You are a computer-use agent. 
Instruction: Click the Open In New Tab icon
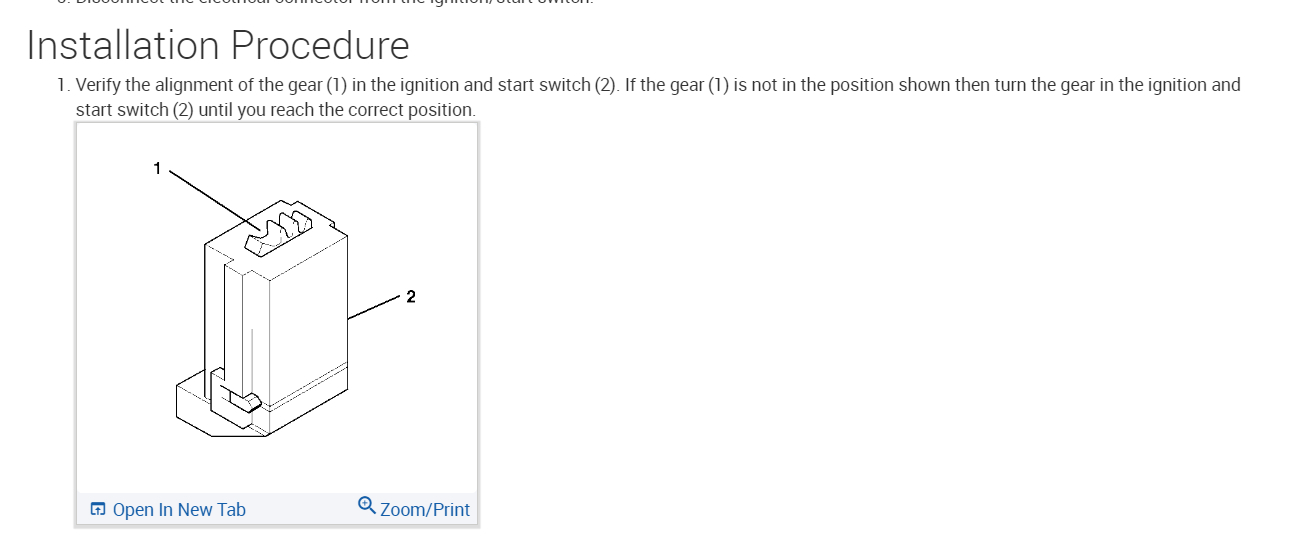[x=98, y=510]
